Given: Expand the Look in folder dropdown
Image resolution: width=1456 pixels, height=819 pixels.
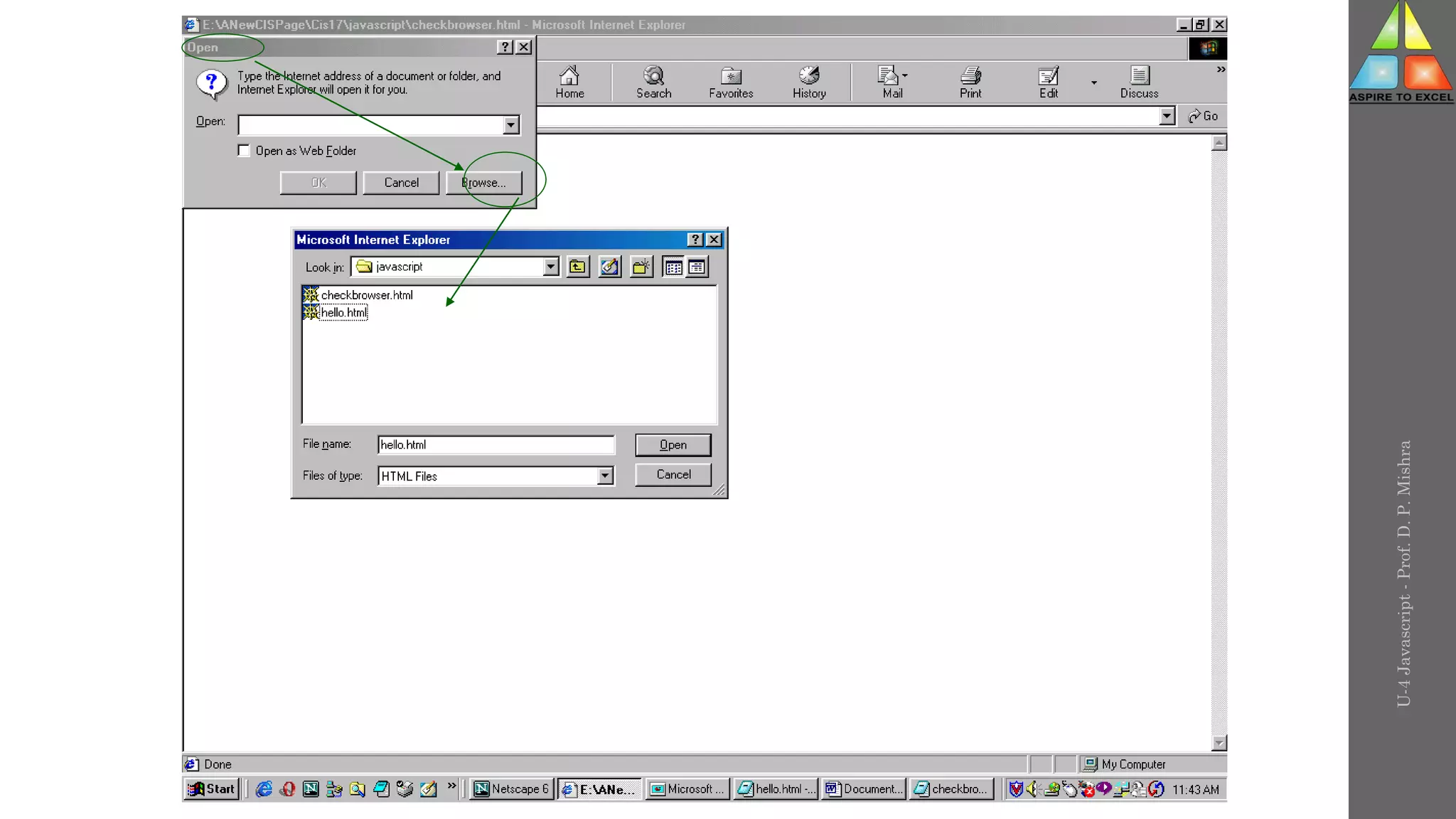Looking at the screenshot, I should [550, 267].
